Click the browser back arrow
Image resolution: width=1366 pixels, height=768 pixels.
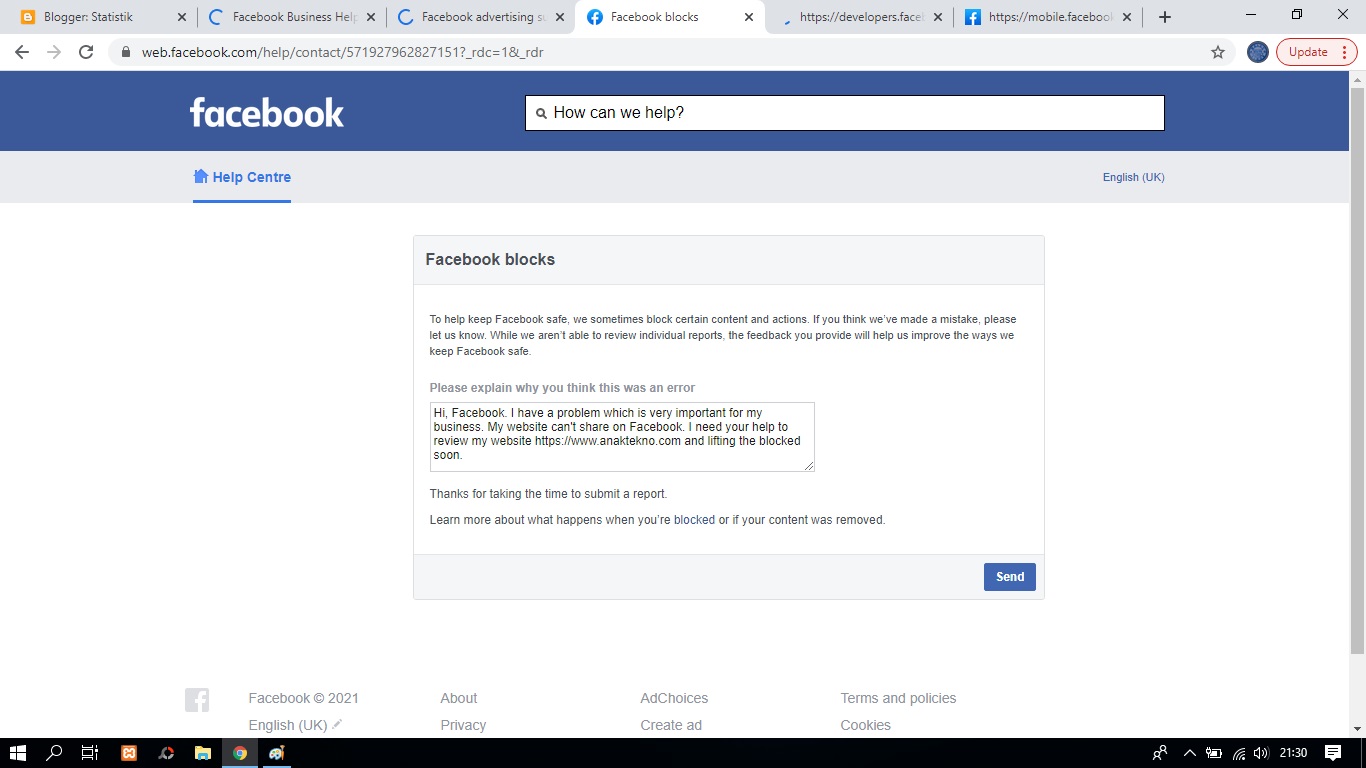[x=22, y=52]
